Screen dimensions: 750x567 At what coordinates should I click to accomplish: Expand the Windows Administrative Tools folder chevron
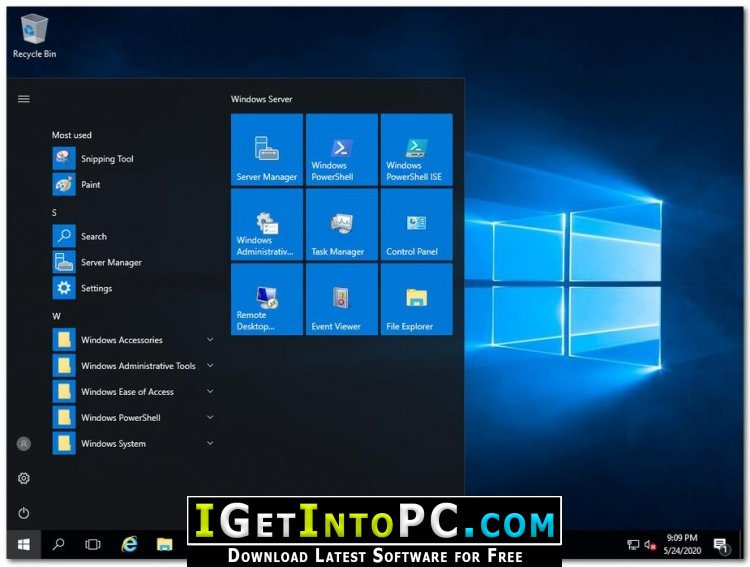point(210,366)
